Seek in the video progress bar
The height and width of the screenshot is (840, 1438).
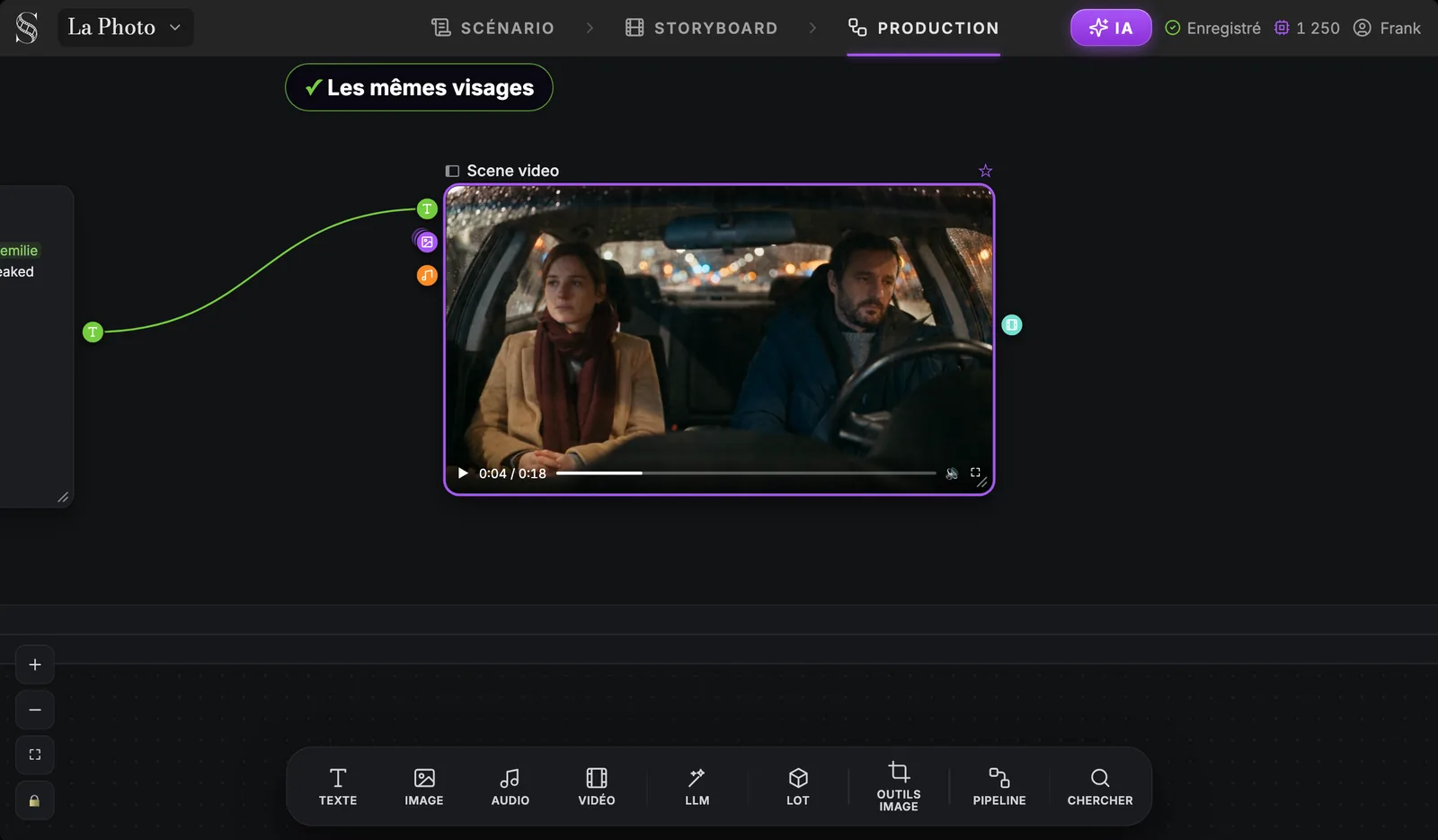coord(746,473)
